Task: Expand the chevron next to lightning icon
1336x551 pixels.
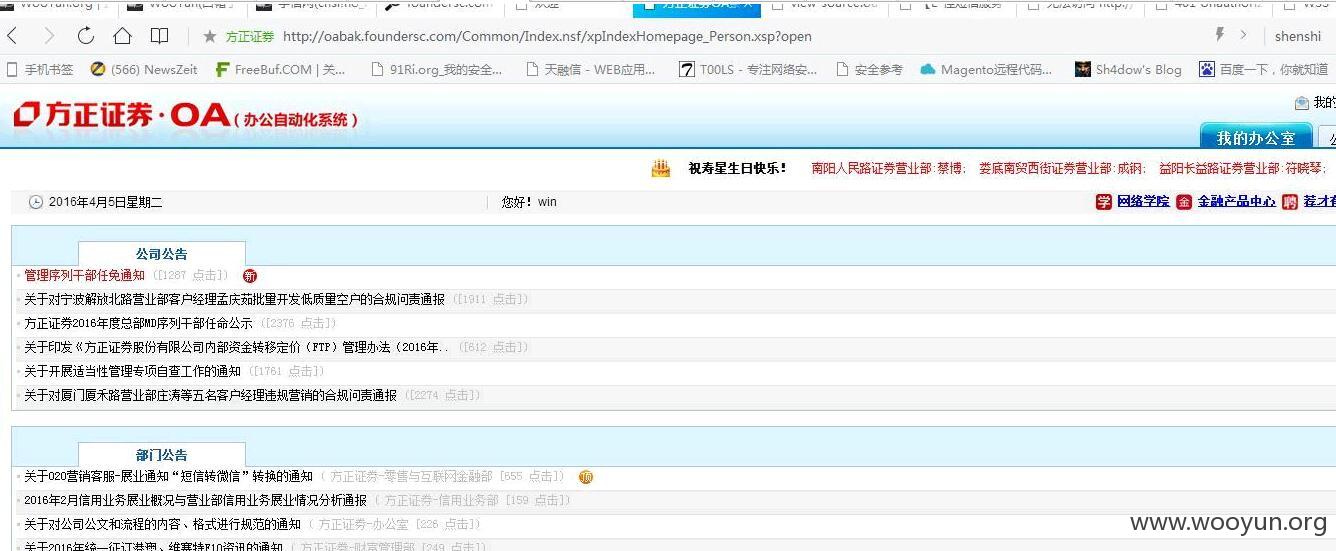Action: click(x=1243, y=35)
